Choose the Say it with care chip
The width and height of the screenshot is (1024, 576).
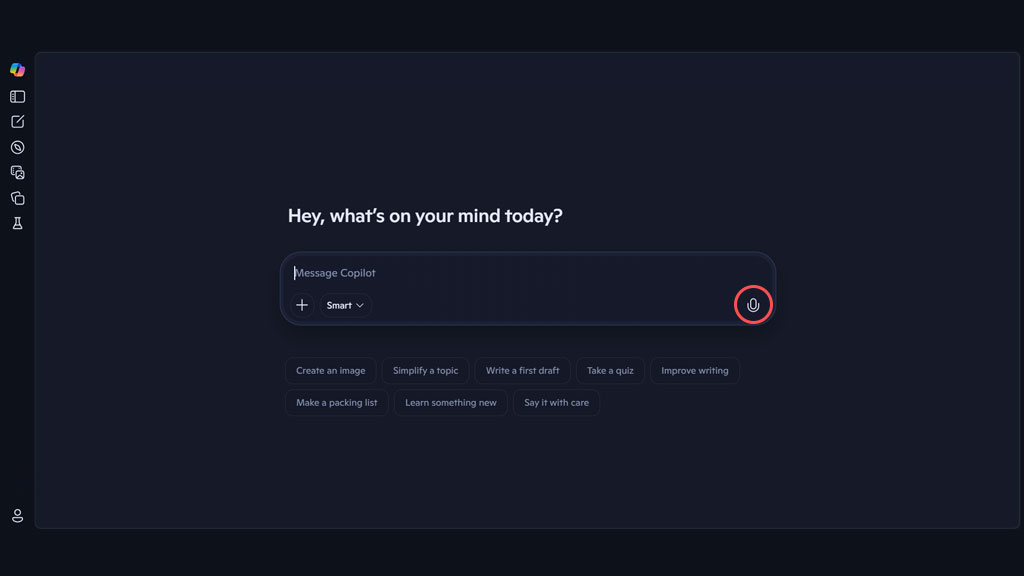[x=556, y=402]
